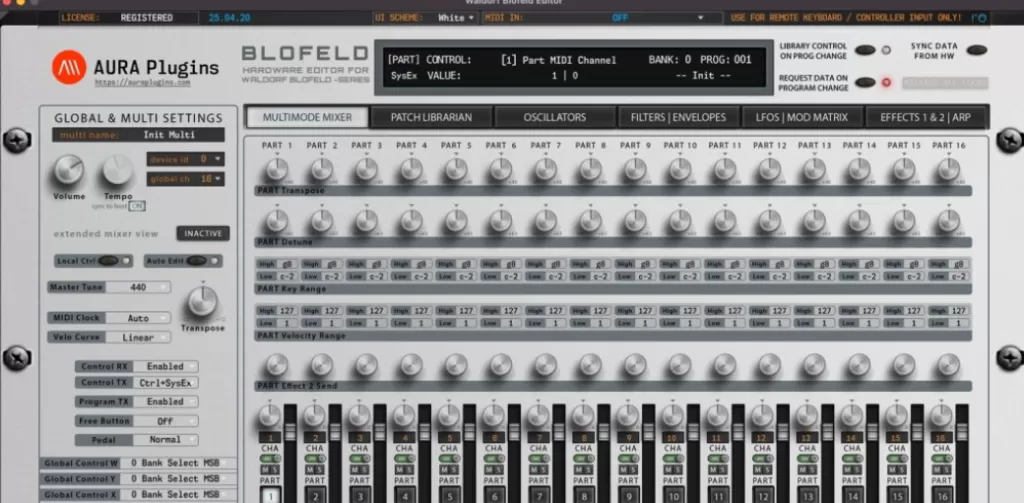Toggle the Local Ctrl switch

pyautogui.click(x=108, y=261)
